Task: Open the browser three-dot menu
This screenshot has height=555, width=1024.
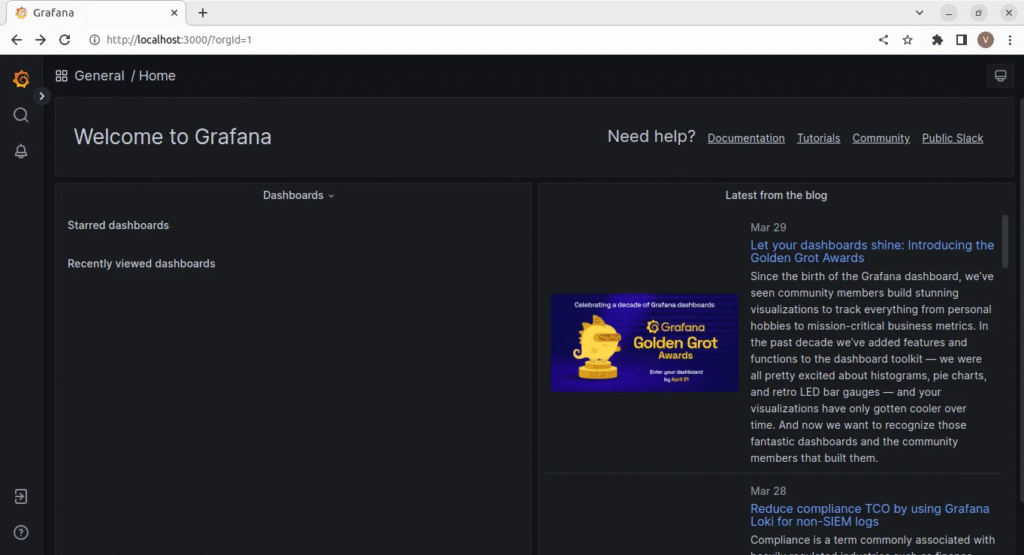Action: click(x=1010, y=40)
